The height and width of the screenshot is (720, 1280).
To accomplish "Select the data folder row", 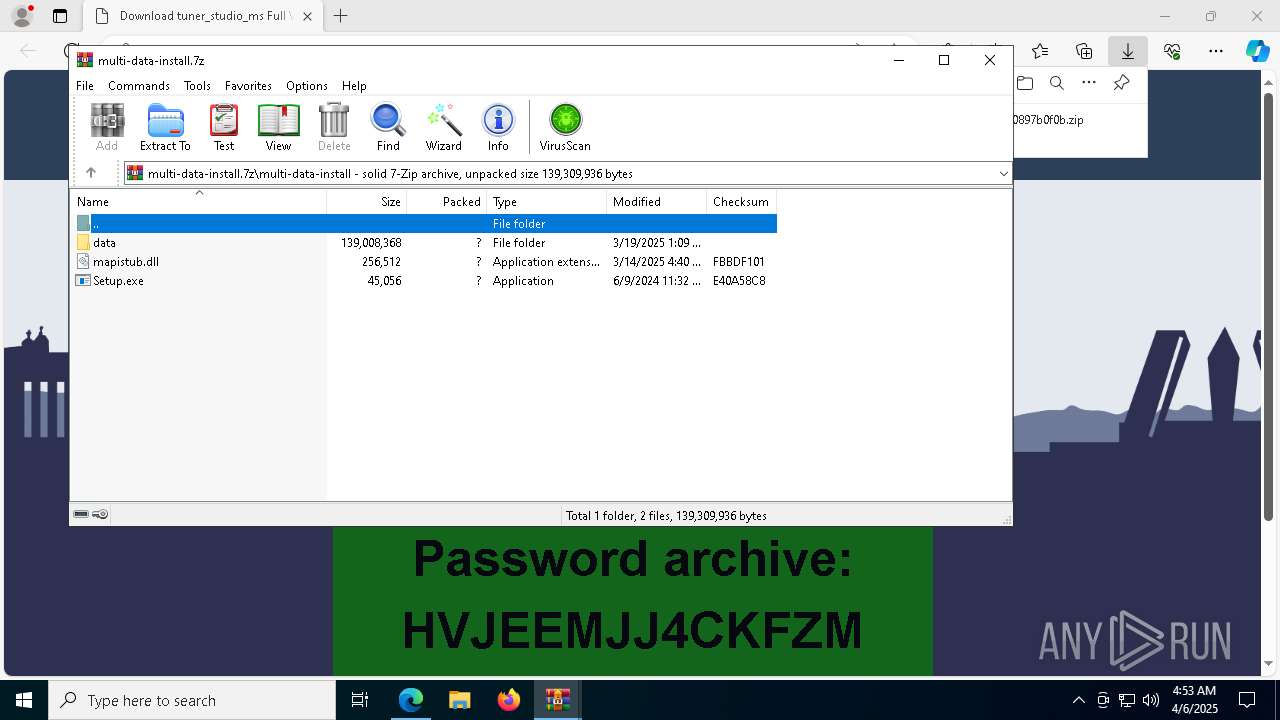I will coord(424,243).
